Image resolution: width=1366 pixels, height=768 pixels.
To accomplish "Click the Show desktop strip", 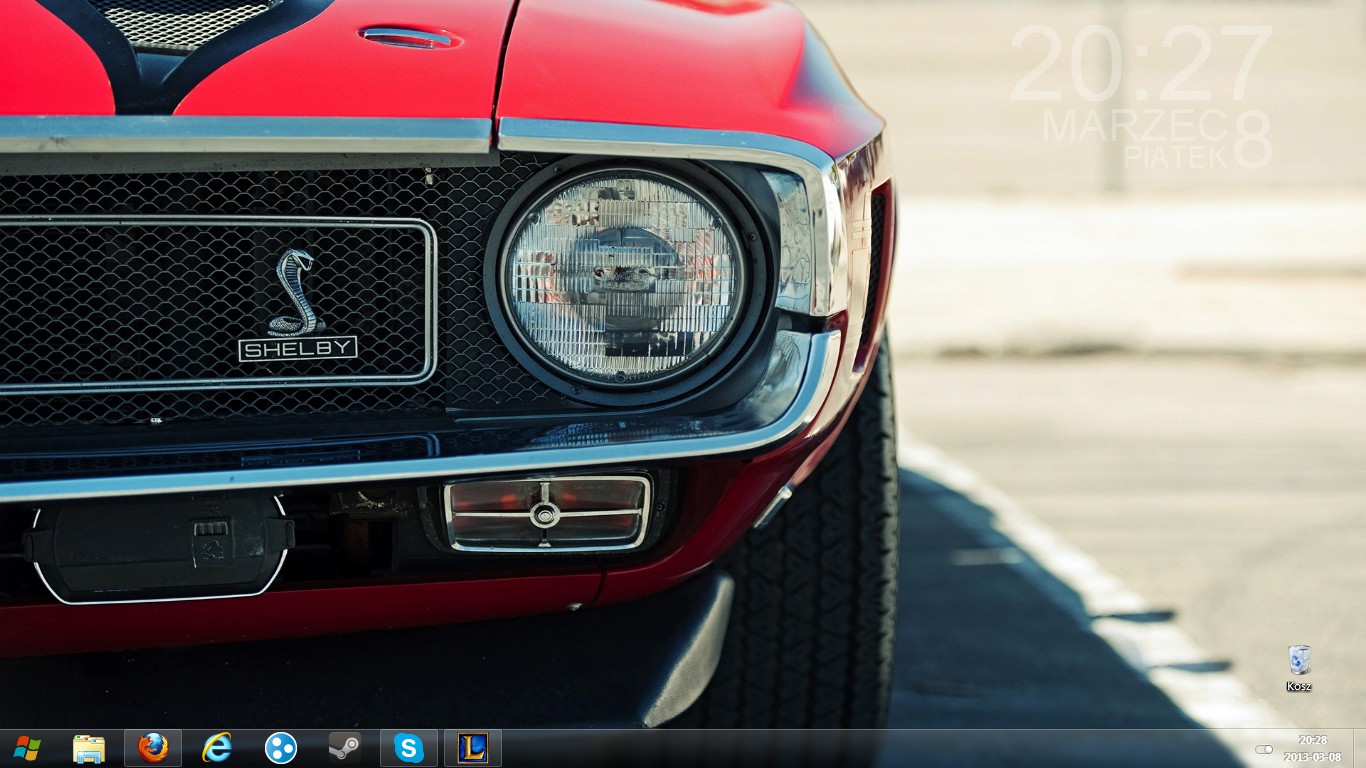I will point(1359,748).
